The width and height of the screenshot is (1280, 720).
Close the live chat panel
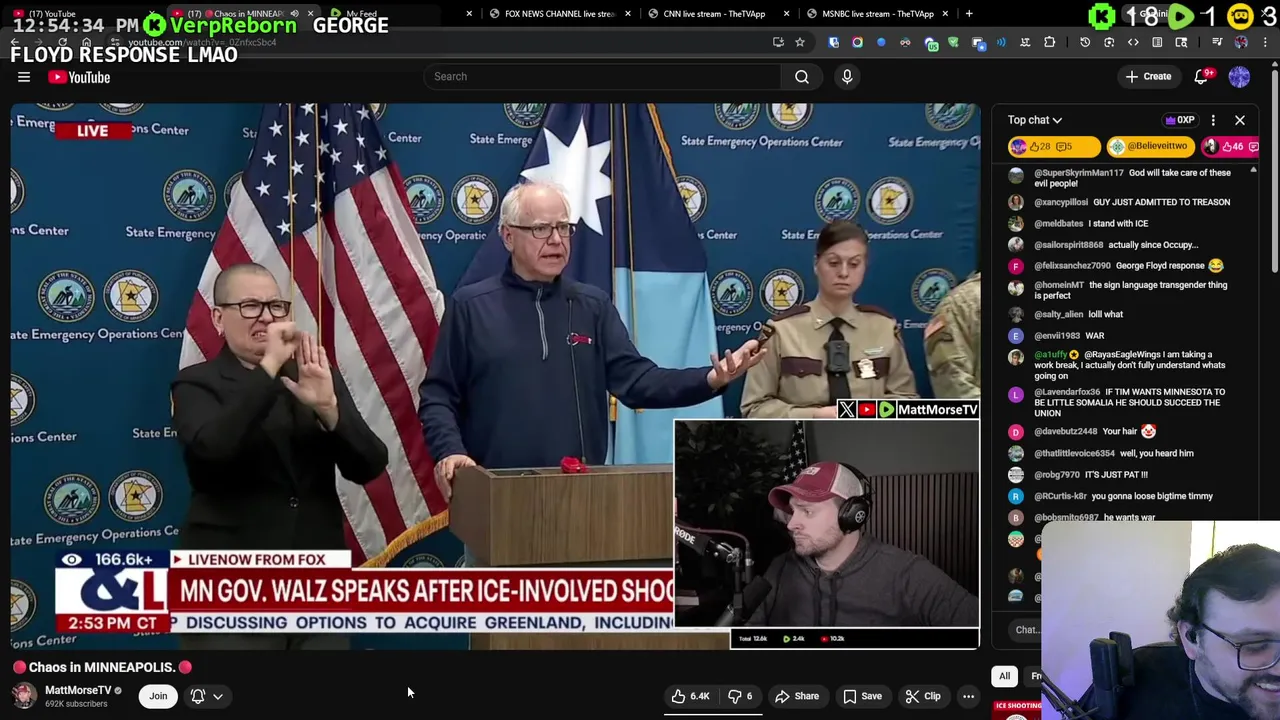pyautogui.click(x=1240, y=120)
